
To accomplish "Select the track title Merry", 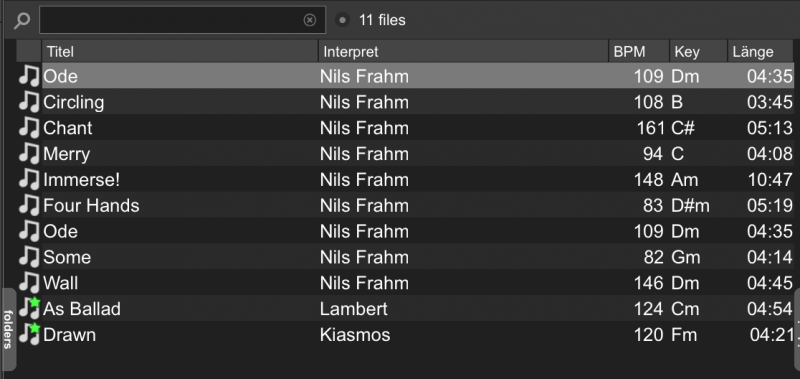I will tap(66, 154).
